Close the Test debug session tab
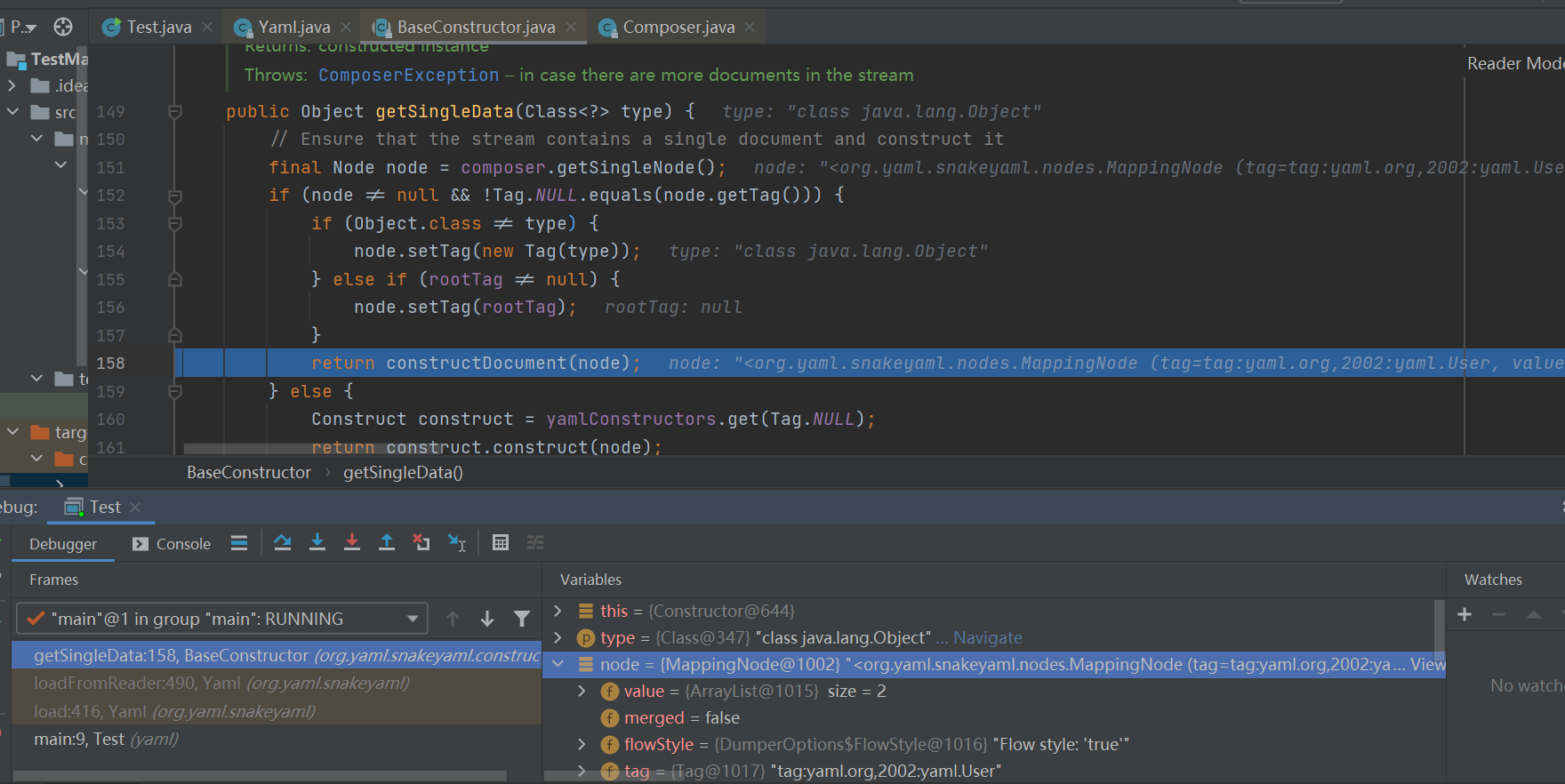Image resolution: width=1565 pixels, height=784 pixels. point(135,507)
